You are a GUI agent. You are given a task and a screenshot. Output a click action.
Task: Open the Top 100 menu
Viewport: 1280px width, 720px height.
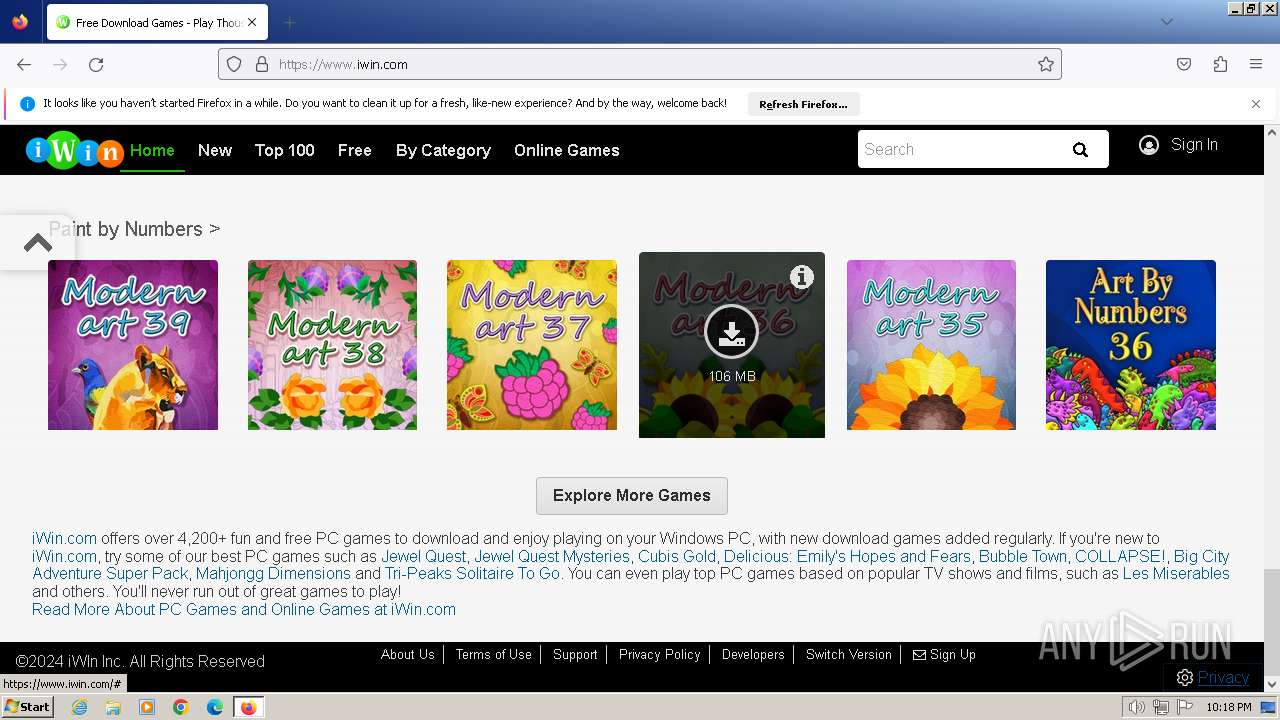285,150
